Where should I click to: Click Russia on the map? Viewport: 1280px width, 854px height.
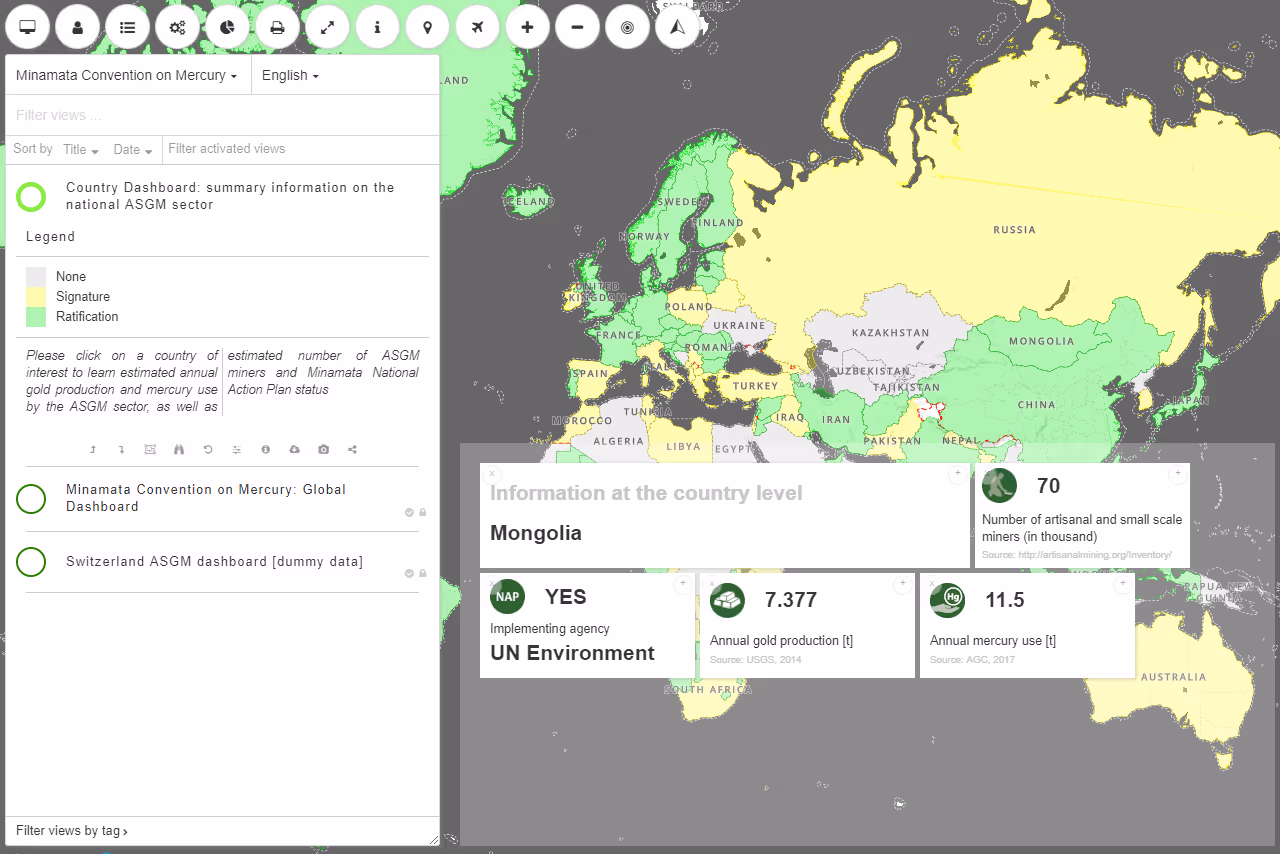(1014, 230)
